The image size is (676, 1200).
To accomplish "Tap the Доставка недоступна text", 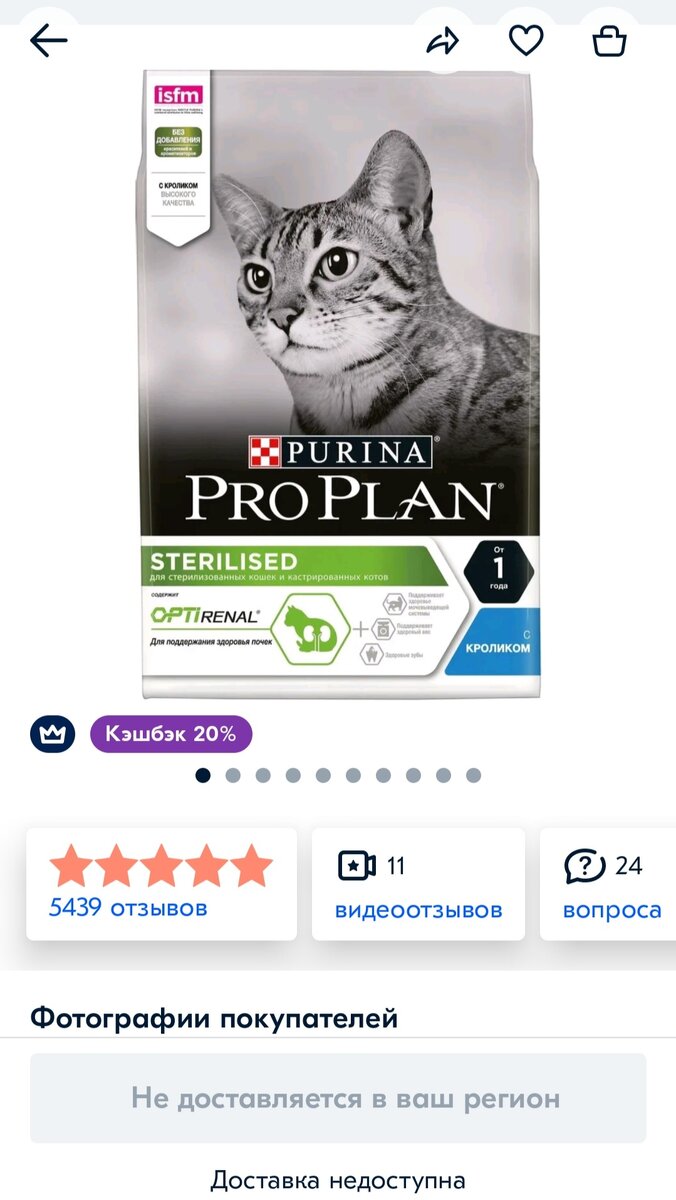I will point(338,1180).
